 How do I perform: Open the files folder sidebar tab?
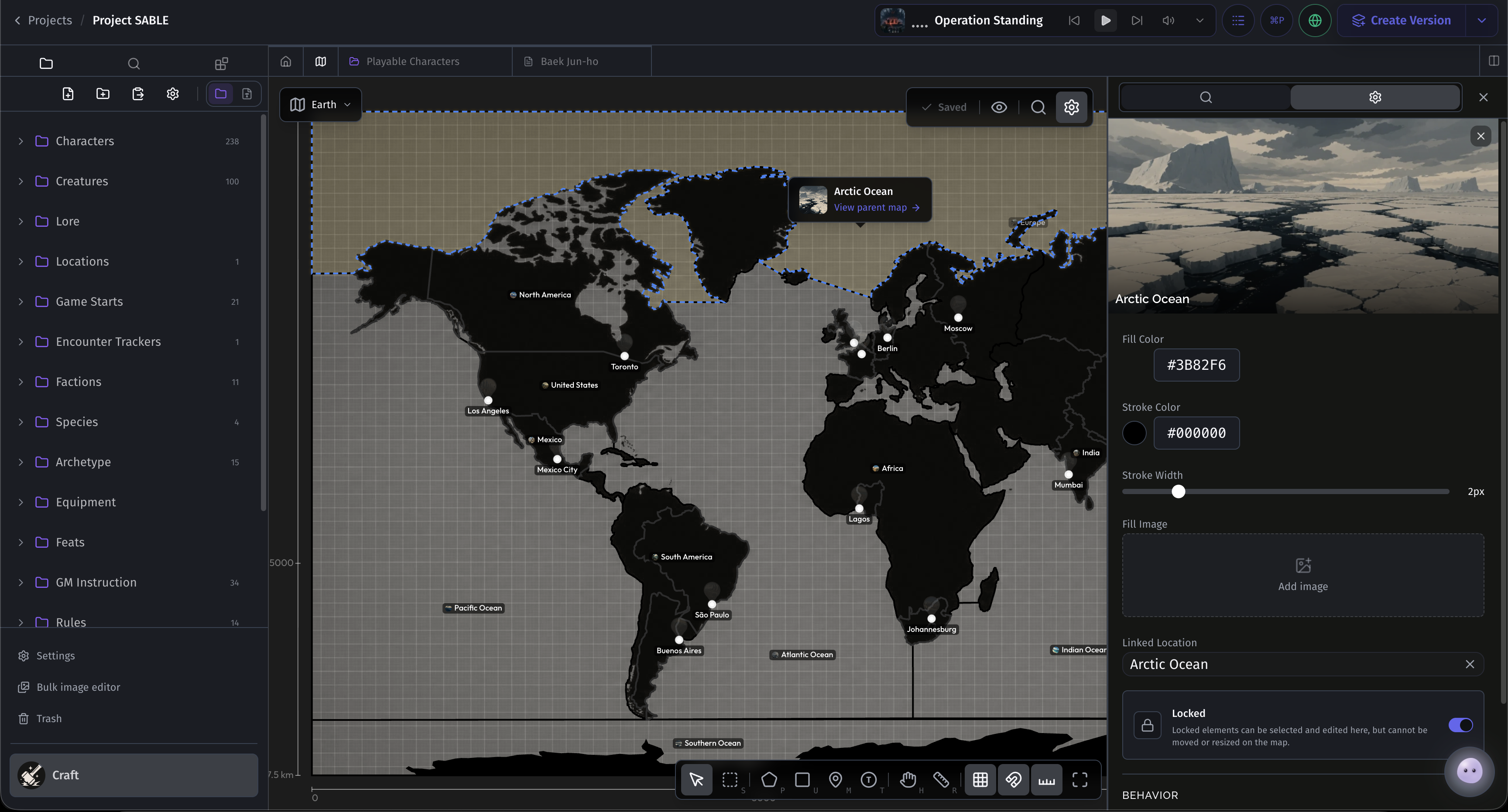(46, 63)
